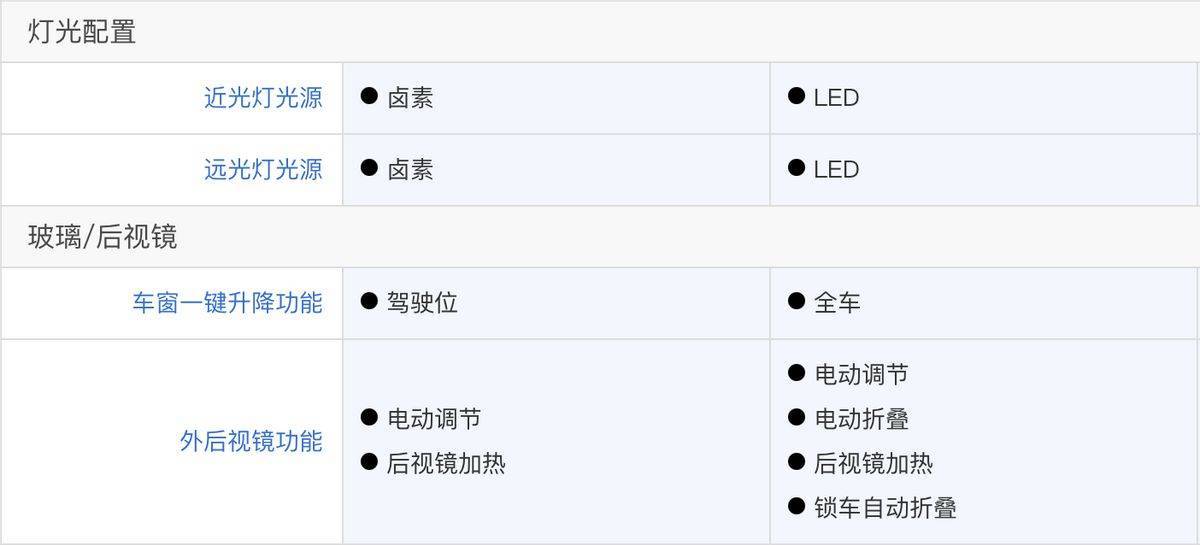The height and width of the screenshot is (545, 1200).
Task: Select LED text in 远光灯光源 row
Action: pos(836,170)
